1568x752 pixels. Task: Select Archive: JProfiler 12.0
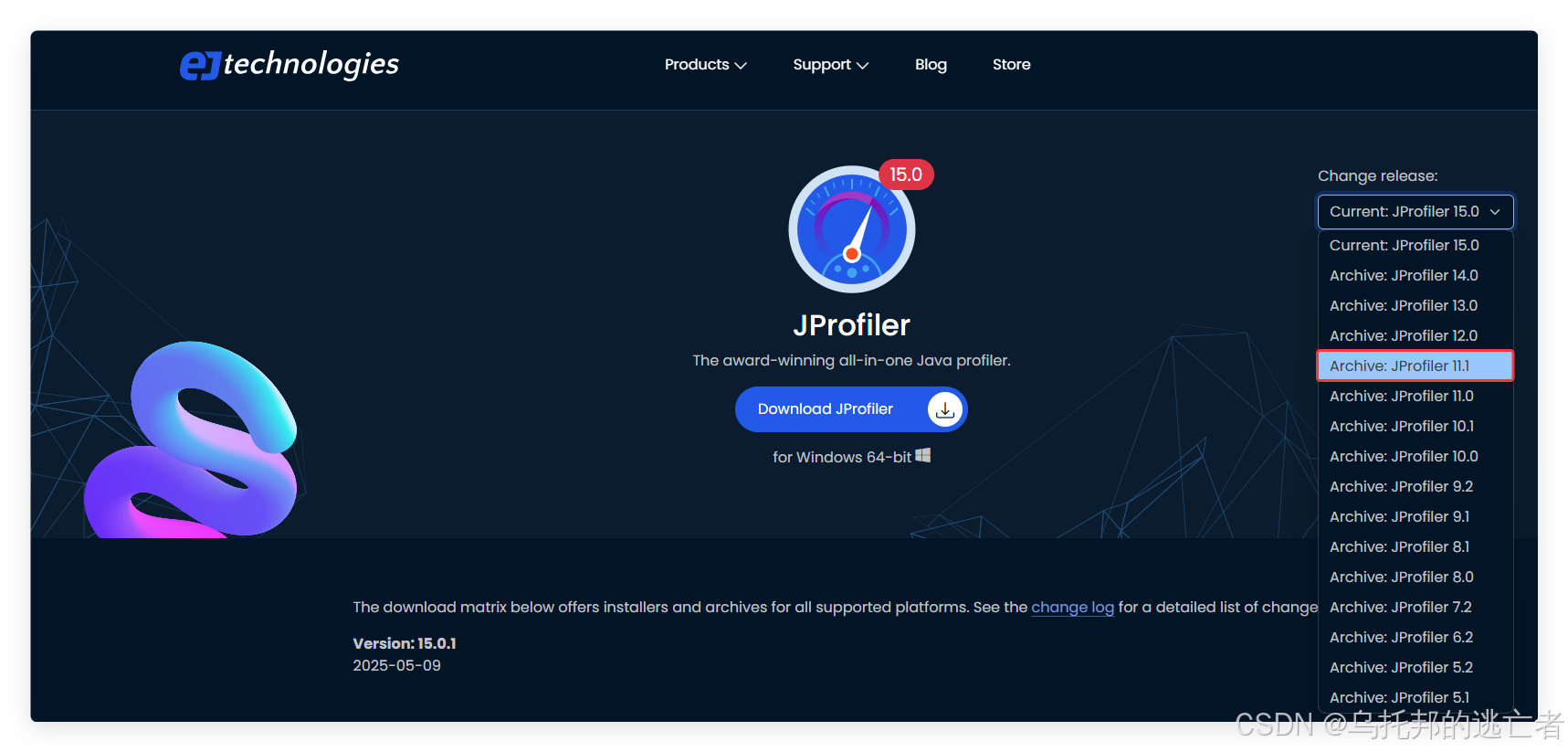click(1415, 336)
